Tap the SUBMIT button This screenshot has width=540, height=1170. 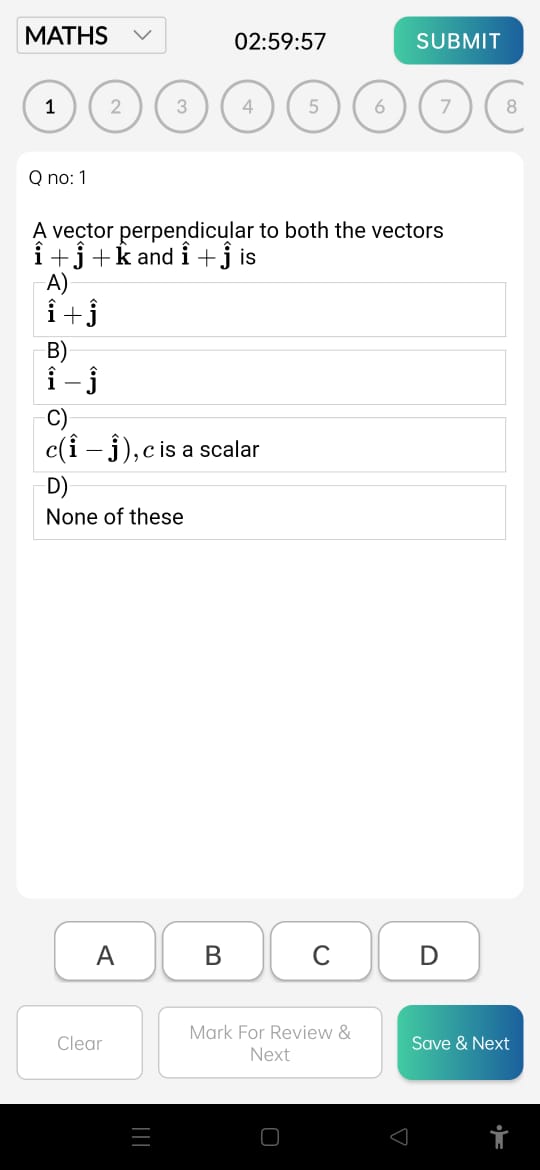tap(458, 40)
